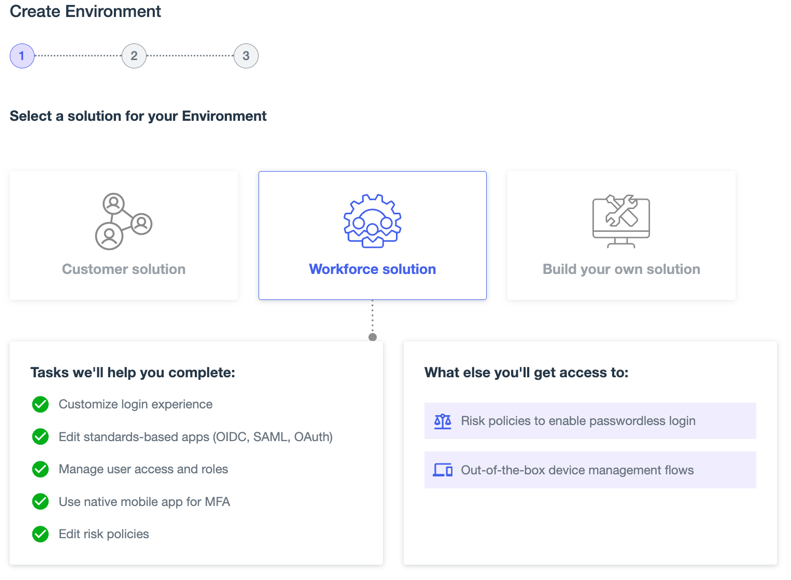The height and width of the screenshot is (580, 791).
Task: Click the connector dot below Workforce card
Action: (x=373, y=337)
